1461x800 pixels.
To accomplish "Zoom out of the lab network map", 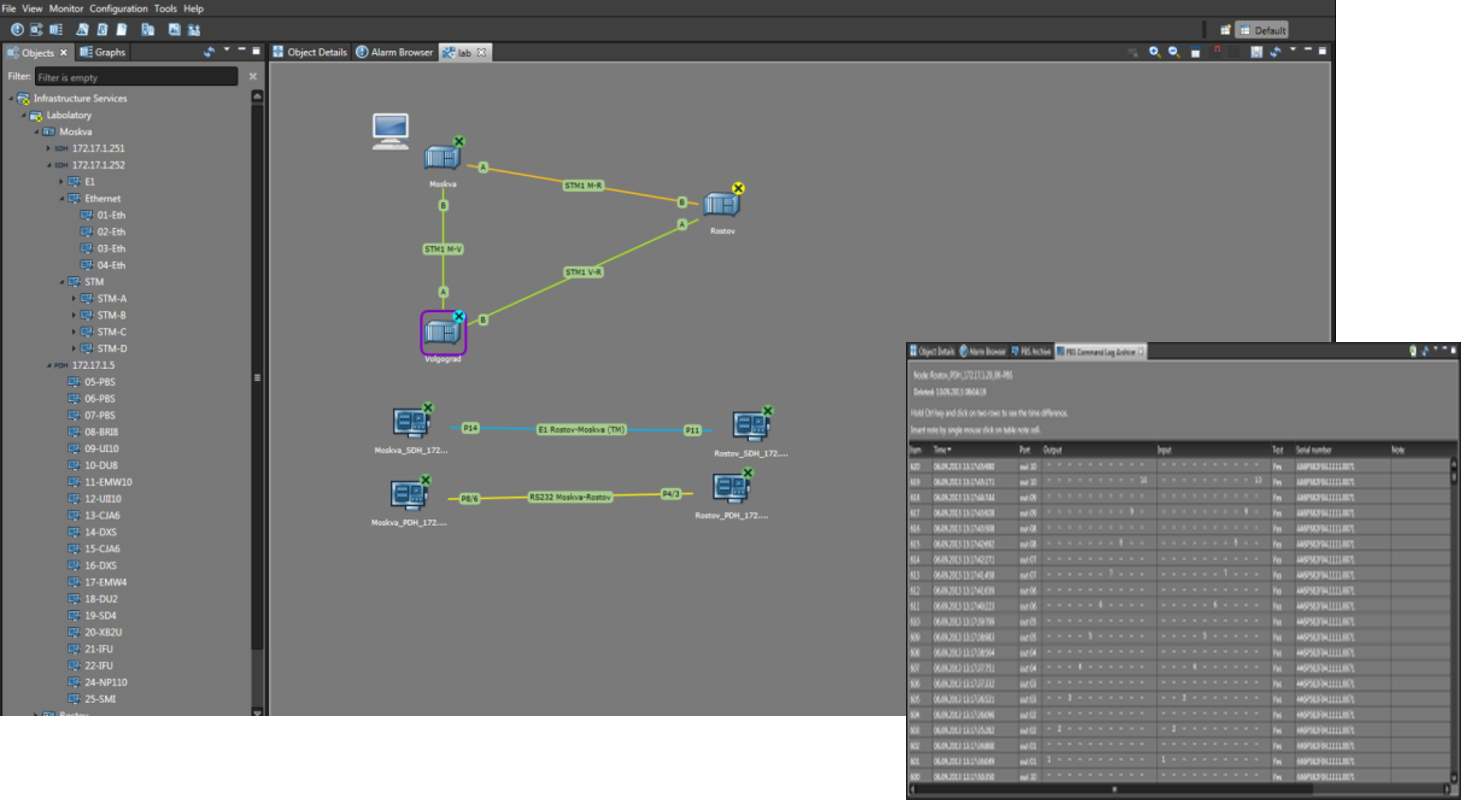I will (x=1174, y=52).
